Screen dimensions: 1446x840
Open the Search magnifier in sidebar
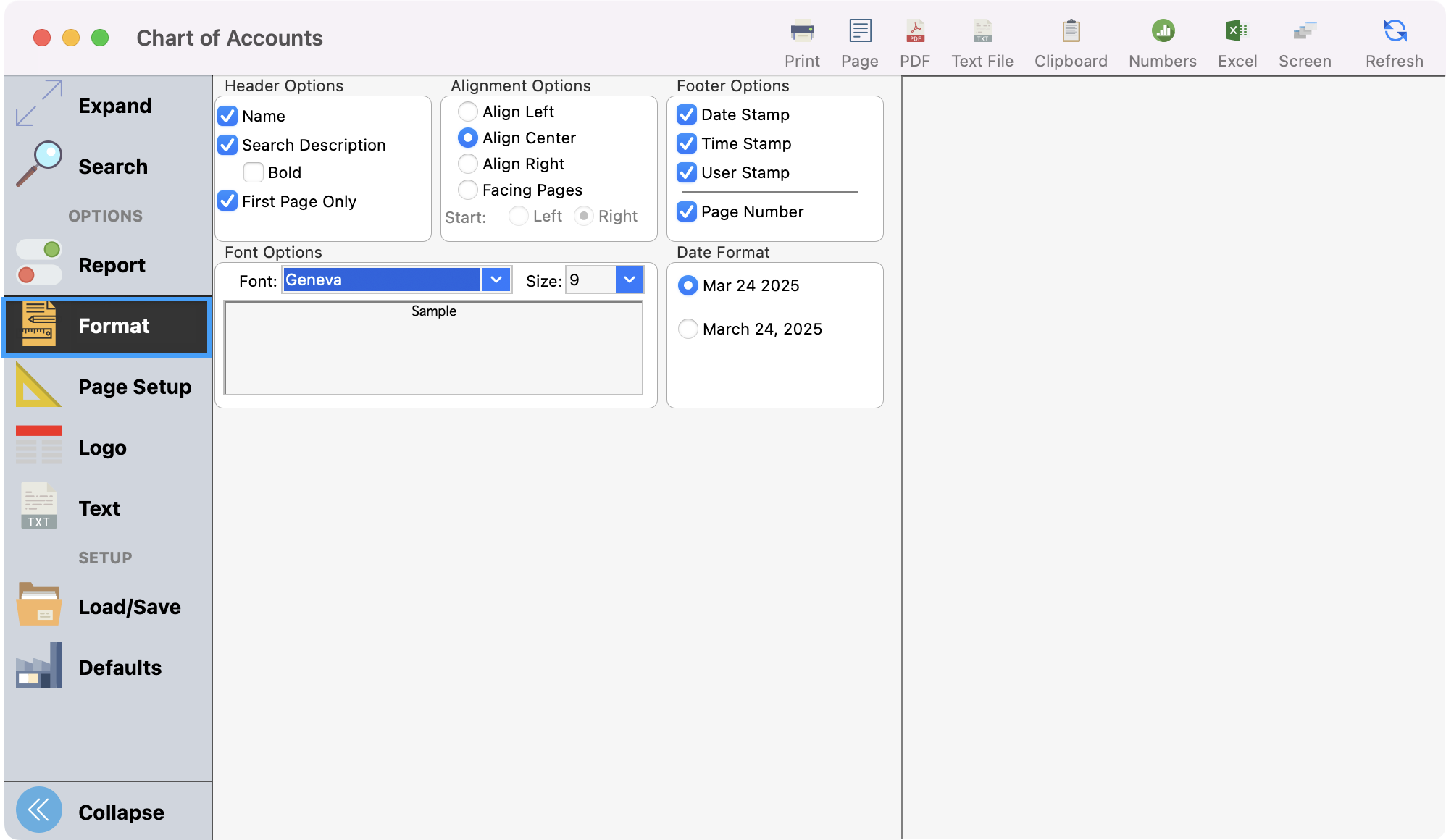39,165
